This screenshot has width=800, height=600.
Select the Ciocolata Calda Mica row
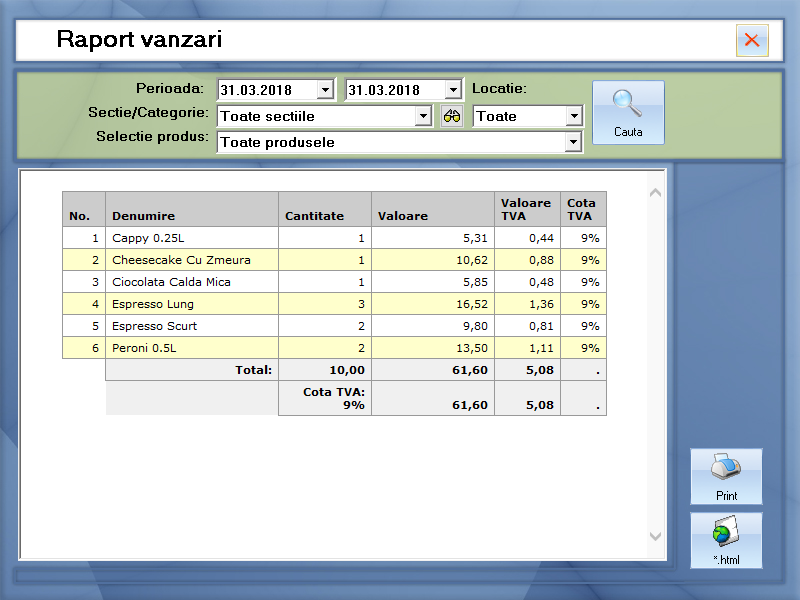click(x=334, y=282)
